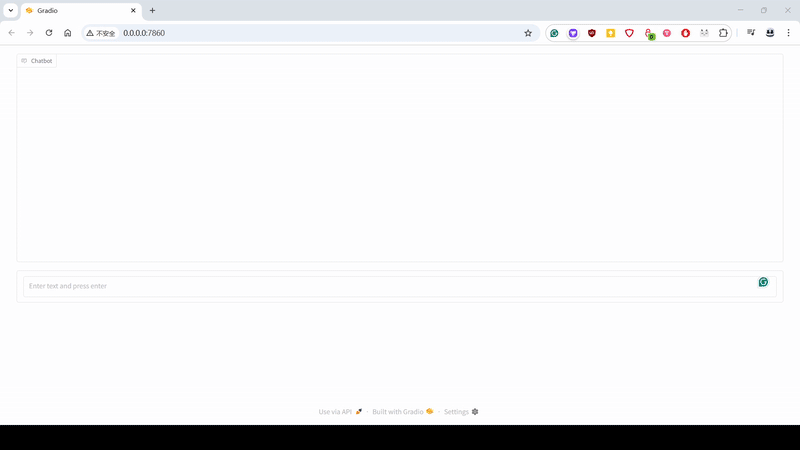Open the greyed-out face extension
Image resolution: width=800 pixels, height=450 pixels.
(x=704, y=33)
